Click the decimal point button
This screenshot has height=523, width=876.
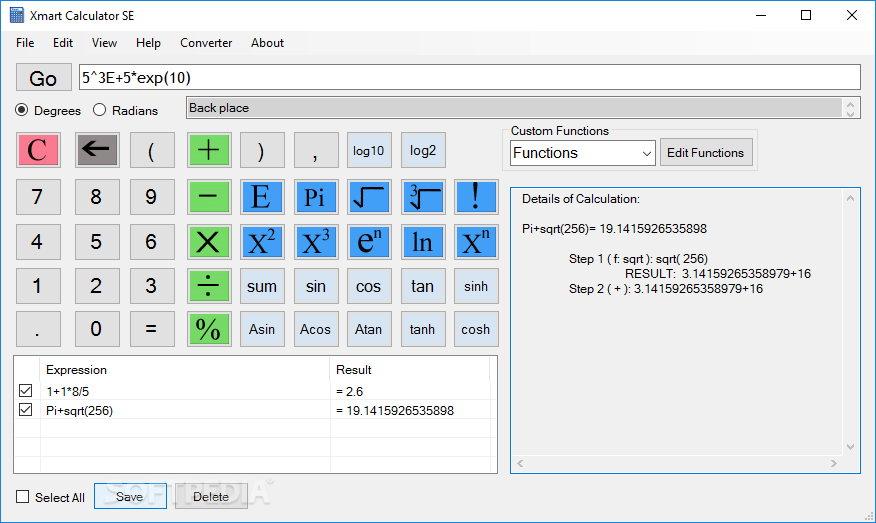coord(38,329)
